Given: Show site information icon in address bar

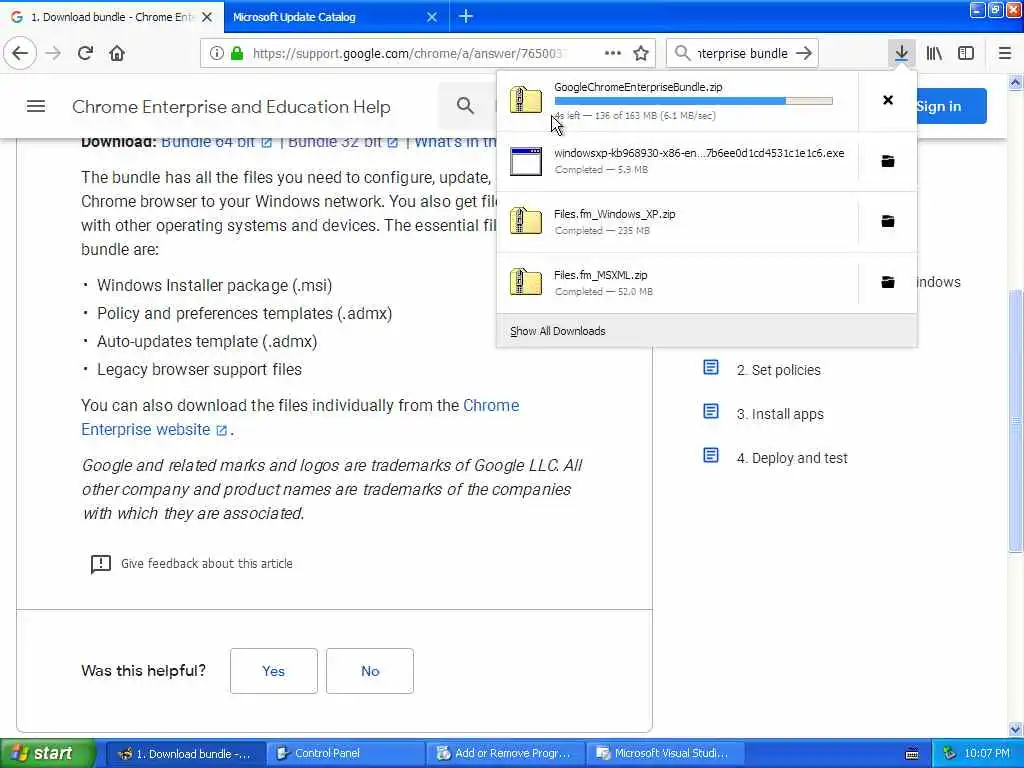Looking at the screenshot, I should 217,53.
